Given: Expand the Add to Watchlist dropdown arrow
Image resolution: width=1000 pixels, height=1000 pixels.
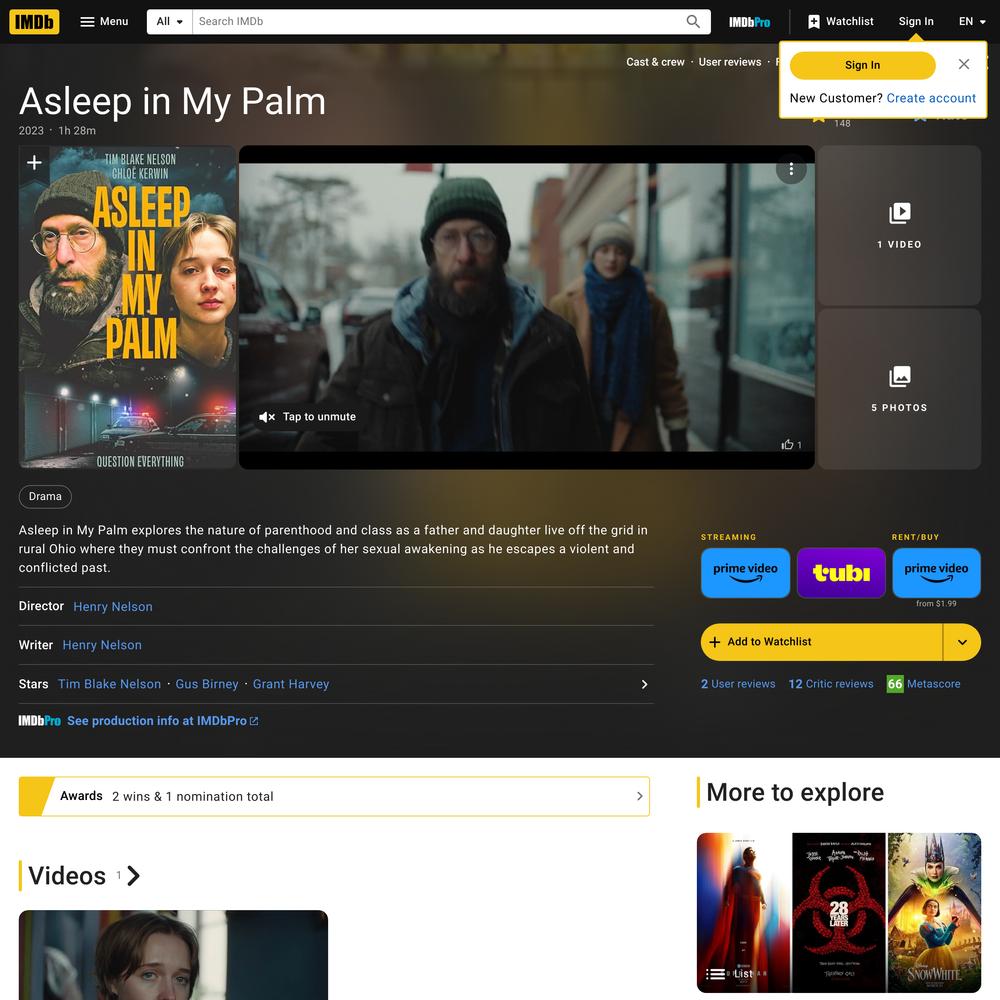Looking at the screenshot, I should [x=962, y=642].
